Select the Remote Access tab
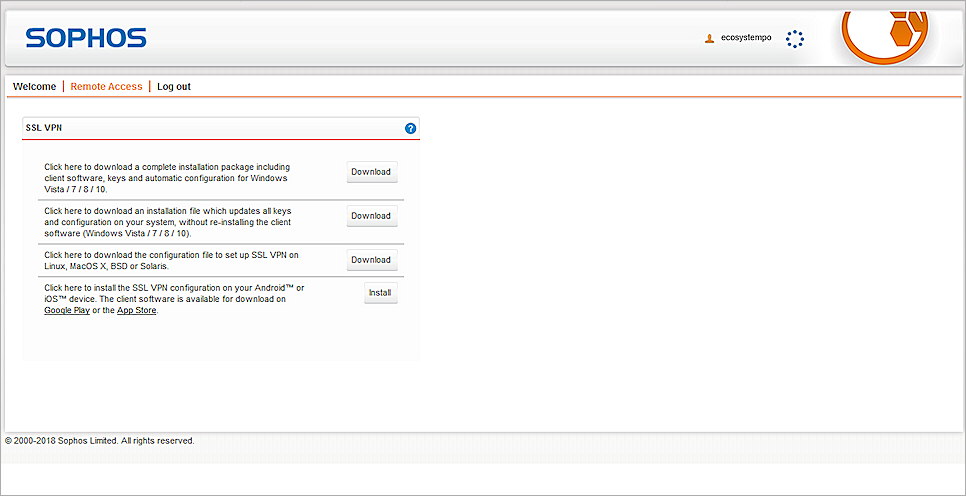The image size is (966, 496). (x=106, y=87)
